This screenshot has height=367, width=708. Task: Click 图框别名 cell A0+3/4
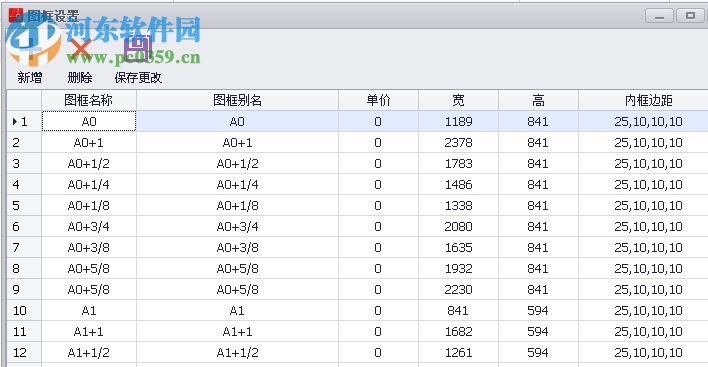coord(237,227)
